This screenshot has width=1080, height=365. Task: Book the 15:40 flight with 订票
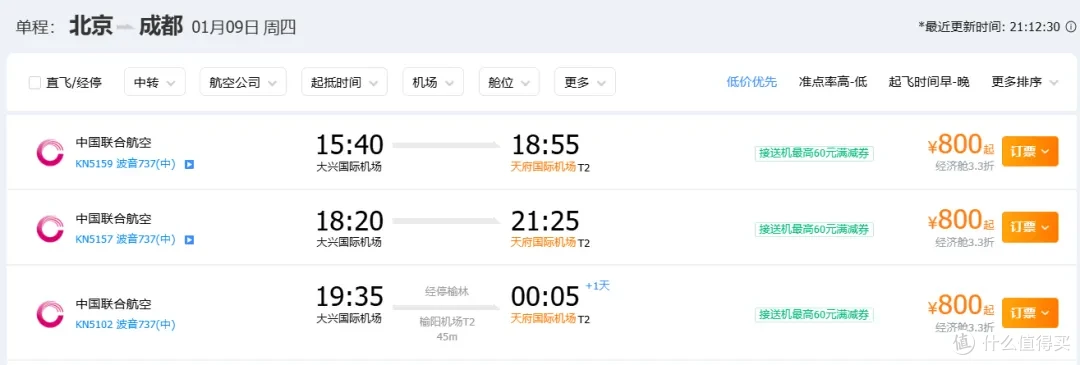pyautogui.click(x=1030, y=152)
